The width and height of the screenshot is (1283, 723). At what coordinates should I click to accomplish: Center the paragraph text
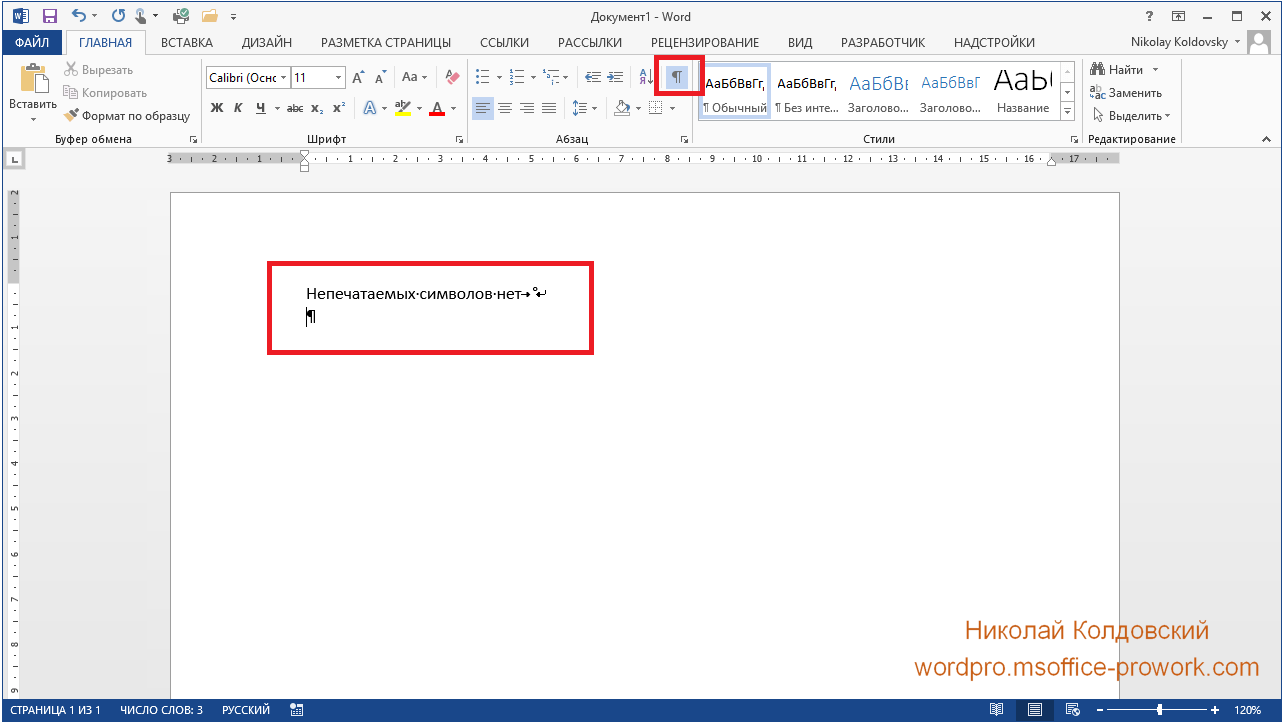coord(505,108)
